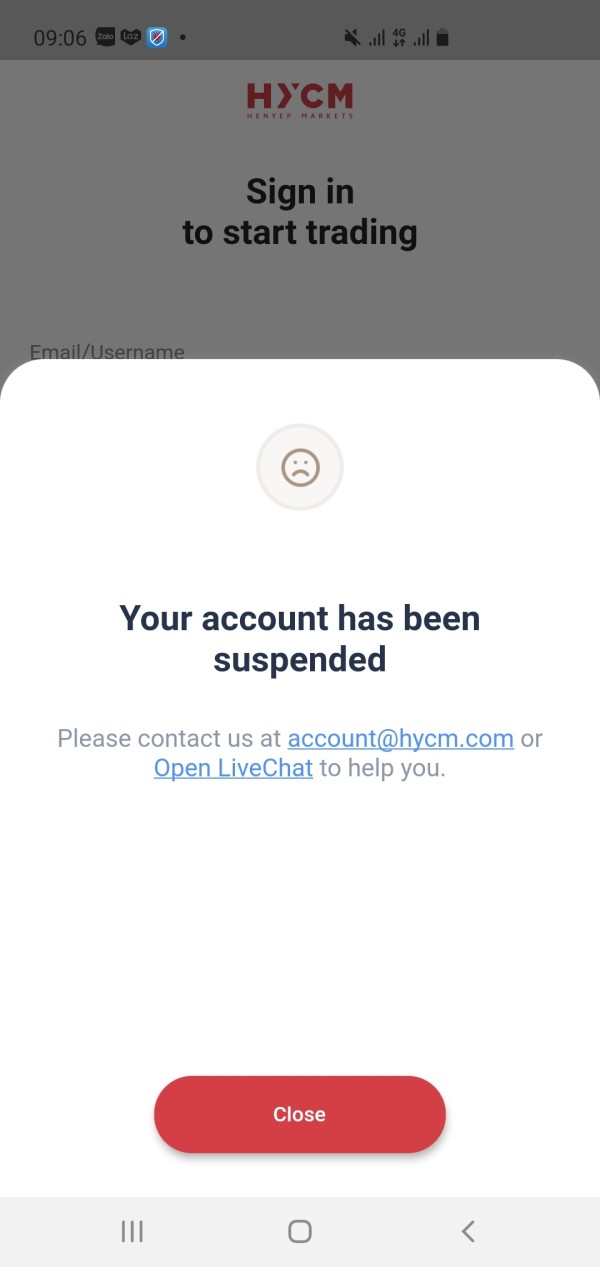
Task: Tap the 'Your account has been suspended' heading
Action: 300,638
